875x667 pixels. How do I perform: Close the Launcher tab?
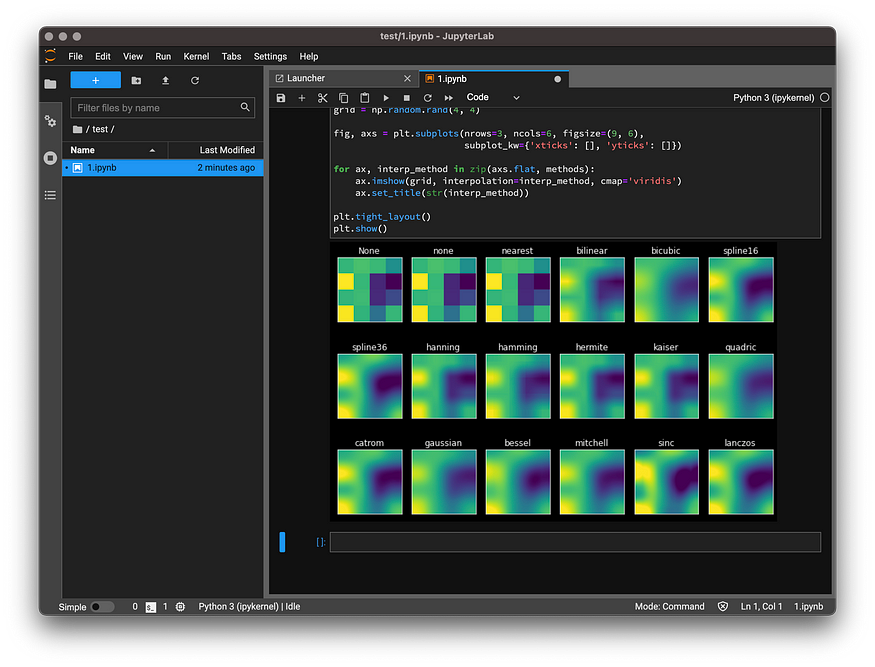[x=407, y=79]
